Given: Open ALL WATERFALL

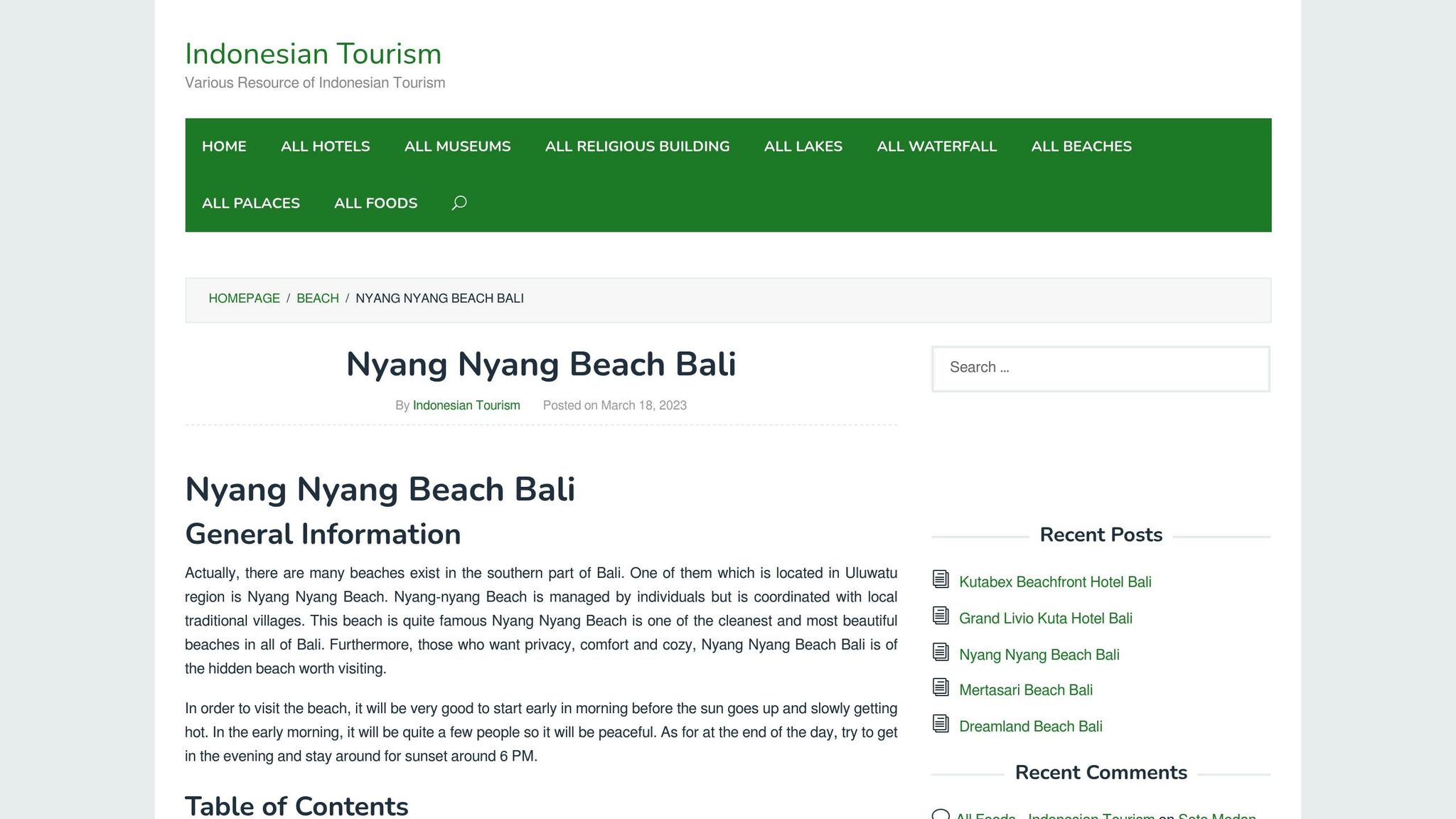Looking at the screenshot, I should (937, 146).
